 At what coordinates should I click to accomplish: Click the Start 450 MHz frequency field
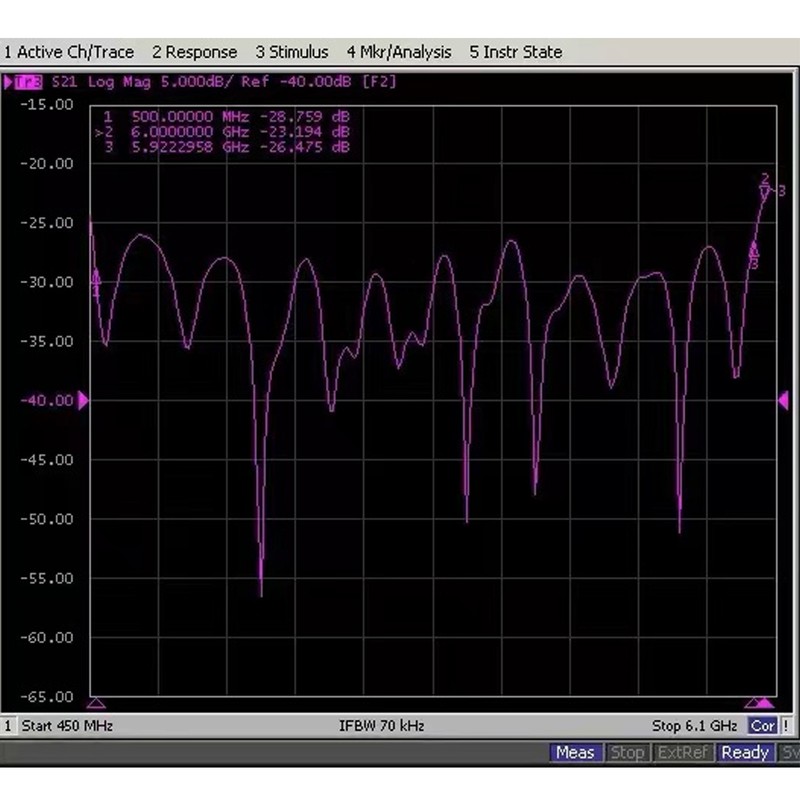coord(70,726)
